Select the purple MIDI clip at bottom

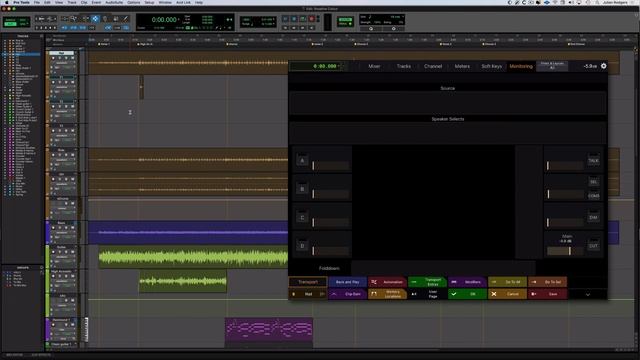[269, 329]
